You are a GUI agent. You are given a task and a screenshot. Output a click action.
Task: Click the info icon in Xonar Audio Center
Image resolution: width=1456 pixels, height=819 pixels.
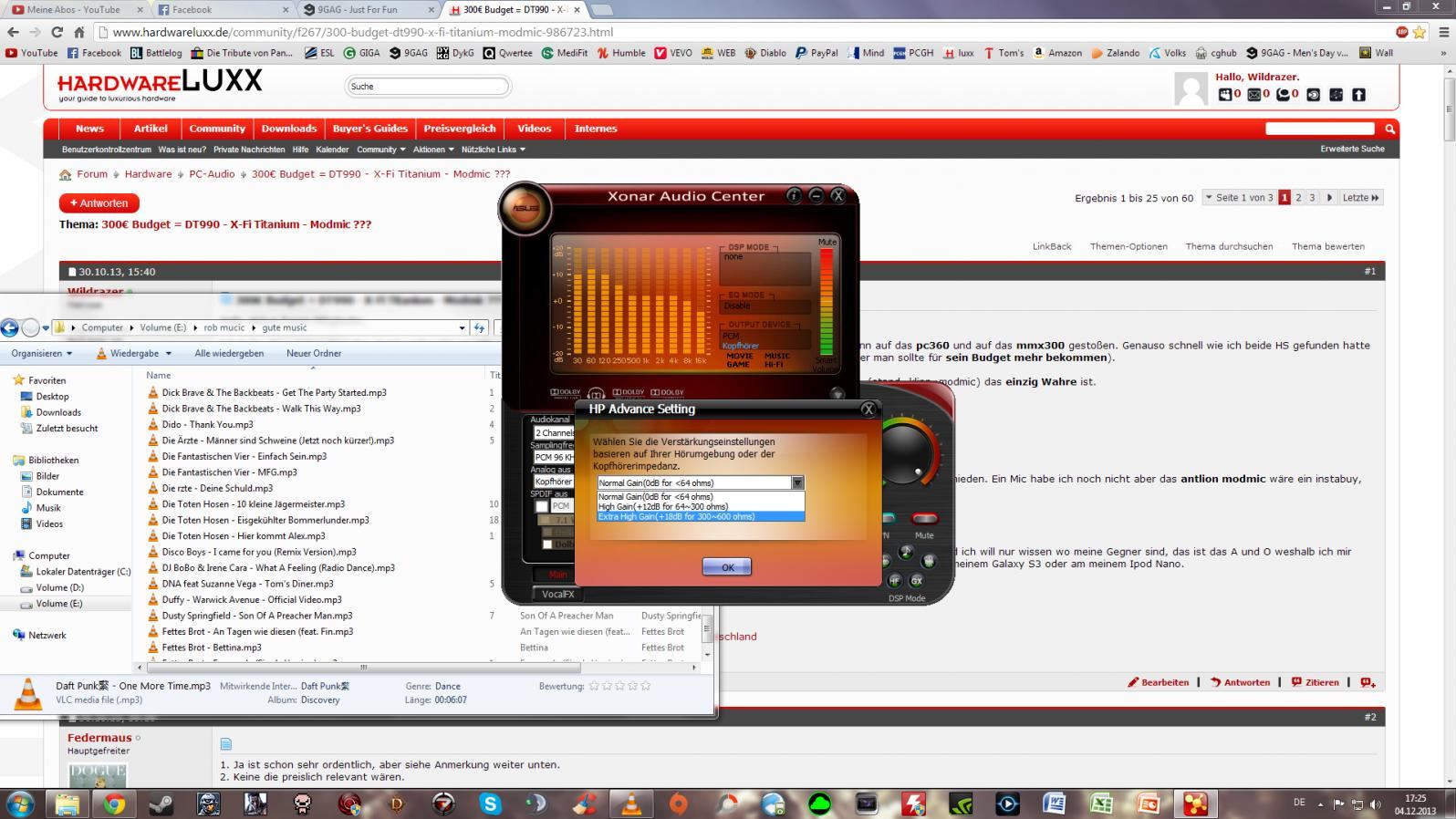pos(794,195)
